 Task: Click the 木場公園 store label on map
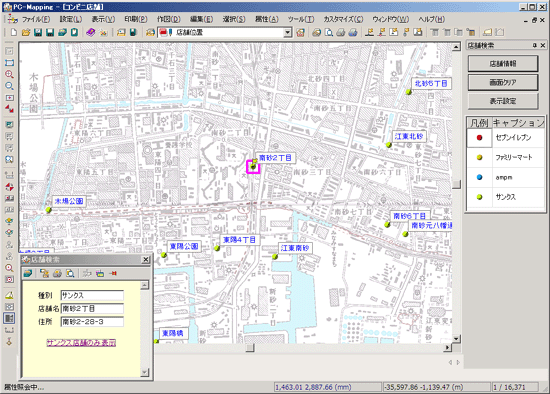coord(69,201)
